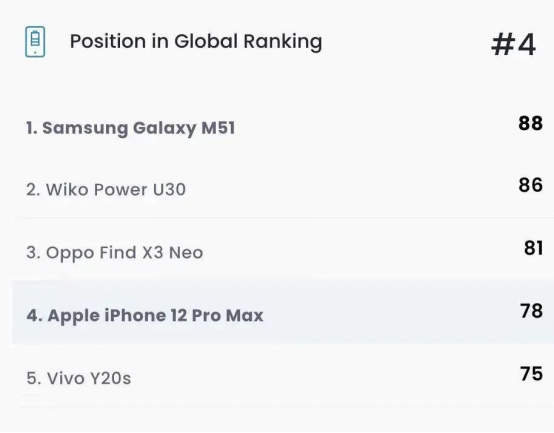Click the rank number 1. before Samsung

point(32,128)
